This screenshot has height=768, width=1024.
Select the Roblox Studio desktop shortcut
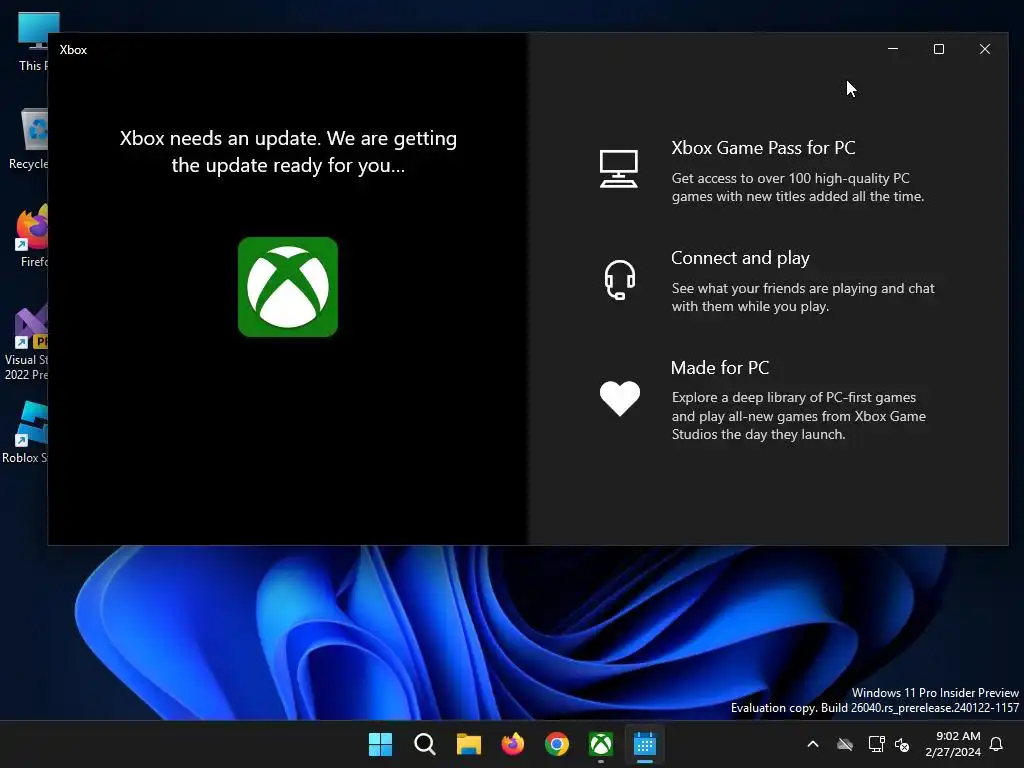26,432
